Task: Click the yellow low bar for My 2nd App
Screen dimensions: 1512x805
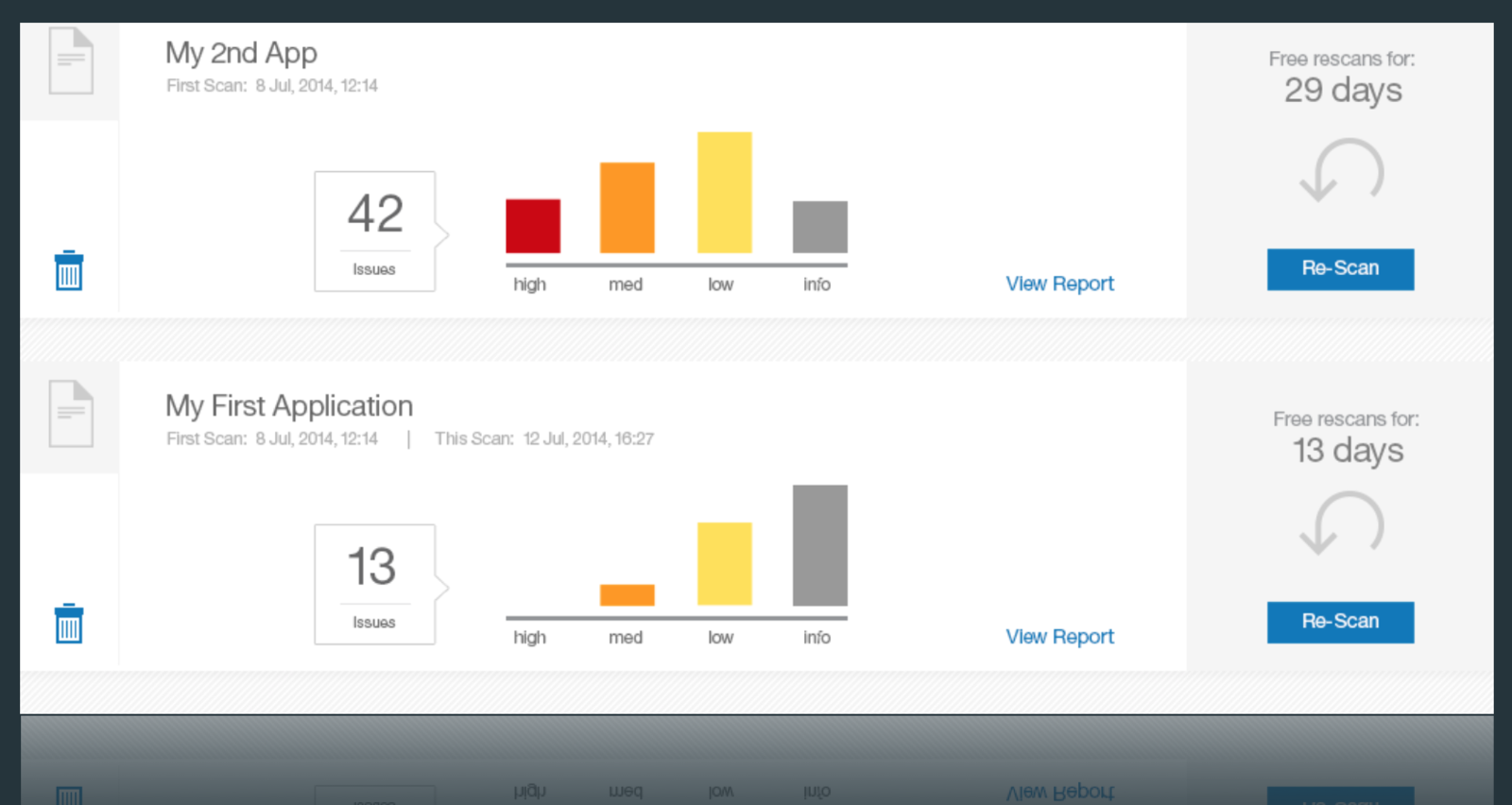Action: (725, 193)
